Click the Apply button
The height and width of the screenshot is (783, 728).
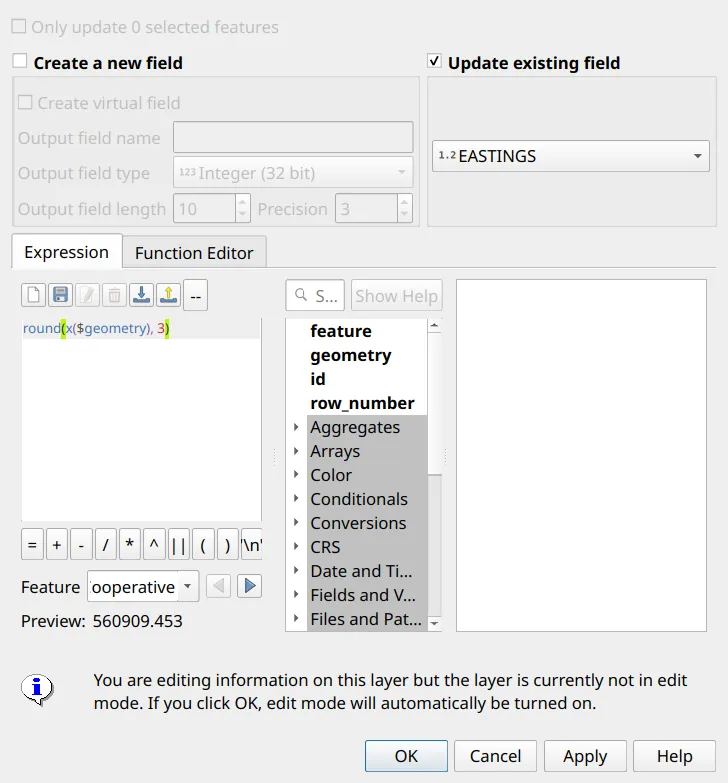click(585, 756)
